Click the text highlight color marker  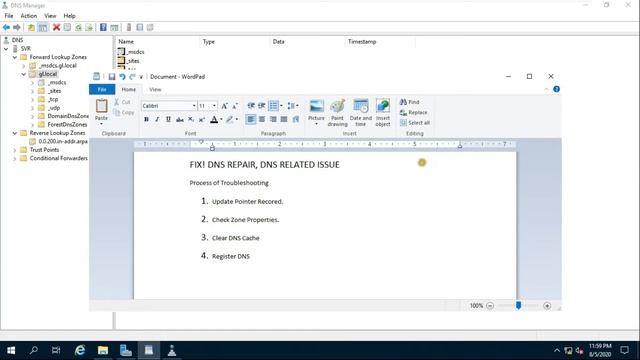coord(230,120)
